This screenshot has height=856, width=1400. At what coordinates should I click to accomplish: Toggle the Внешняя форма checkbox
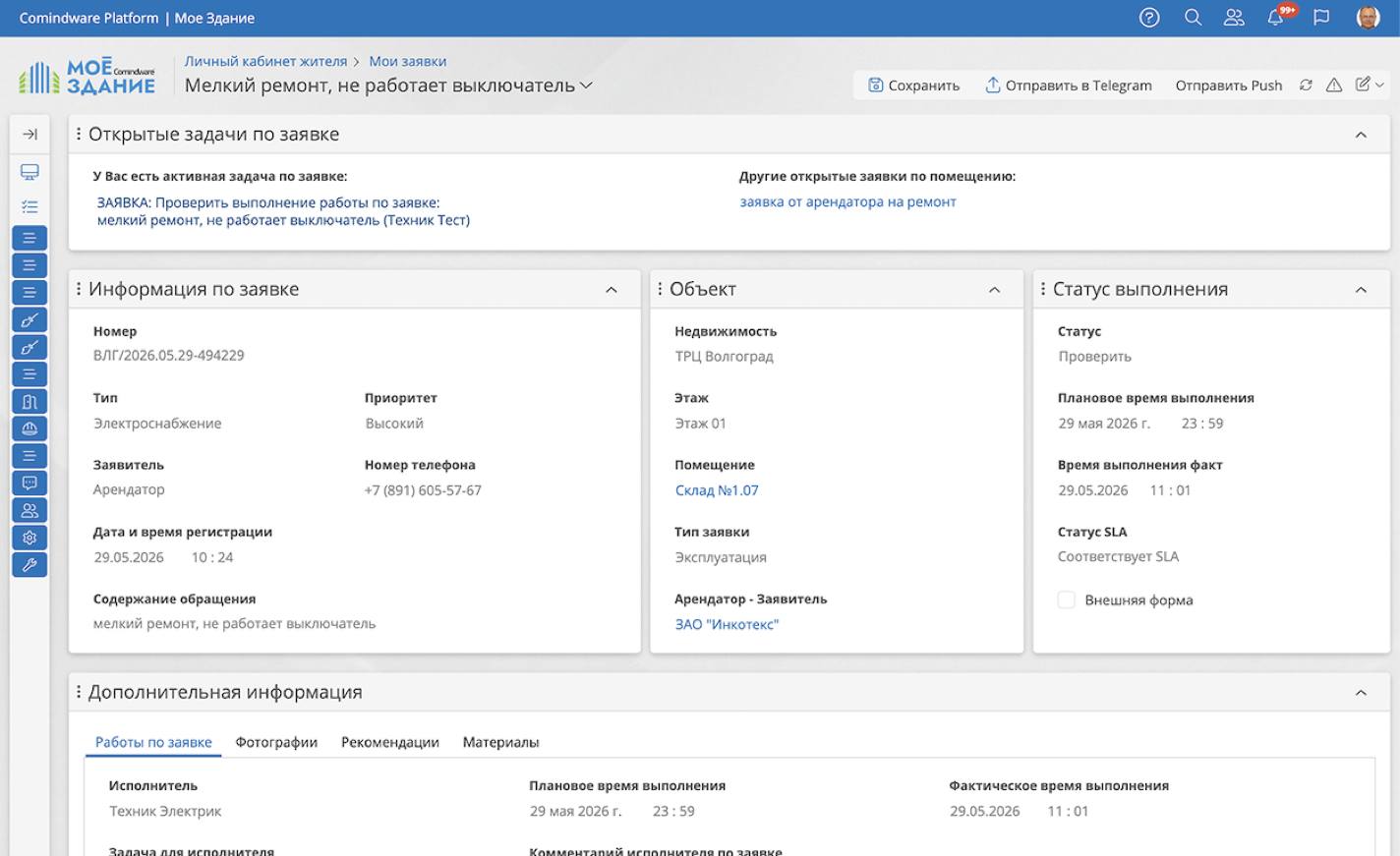(x=1066, y=599)
